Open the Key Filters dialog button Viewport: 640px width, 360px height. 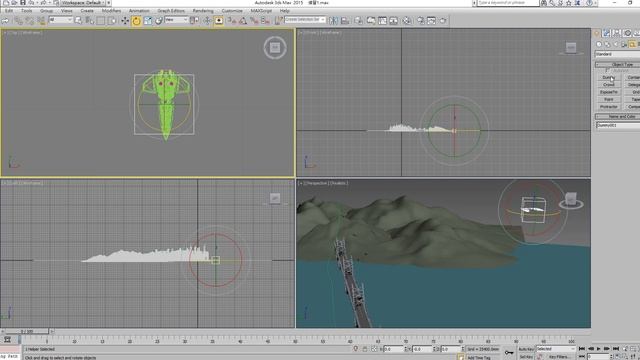point(559,357)
